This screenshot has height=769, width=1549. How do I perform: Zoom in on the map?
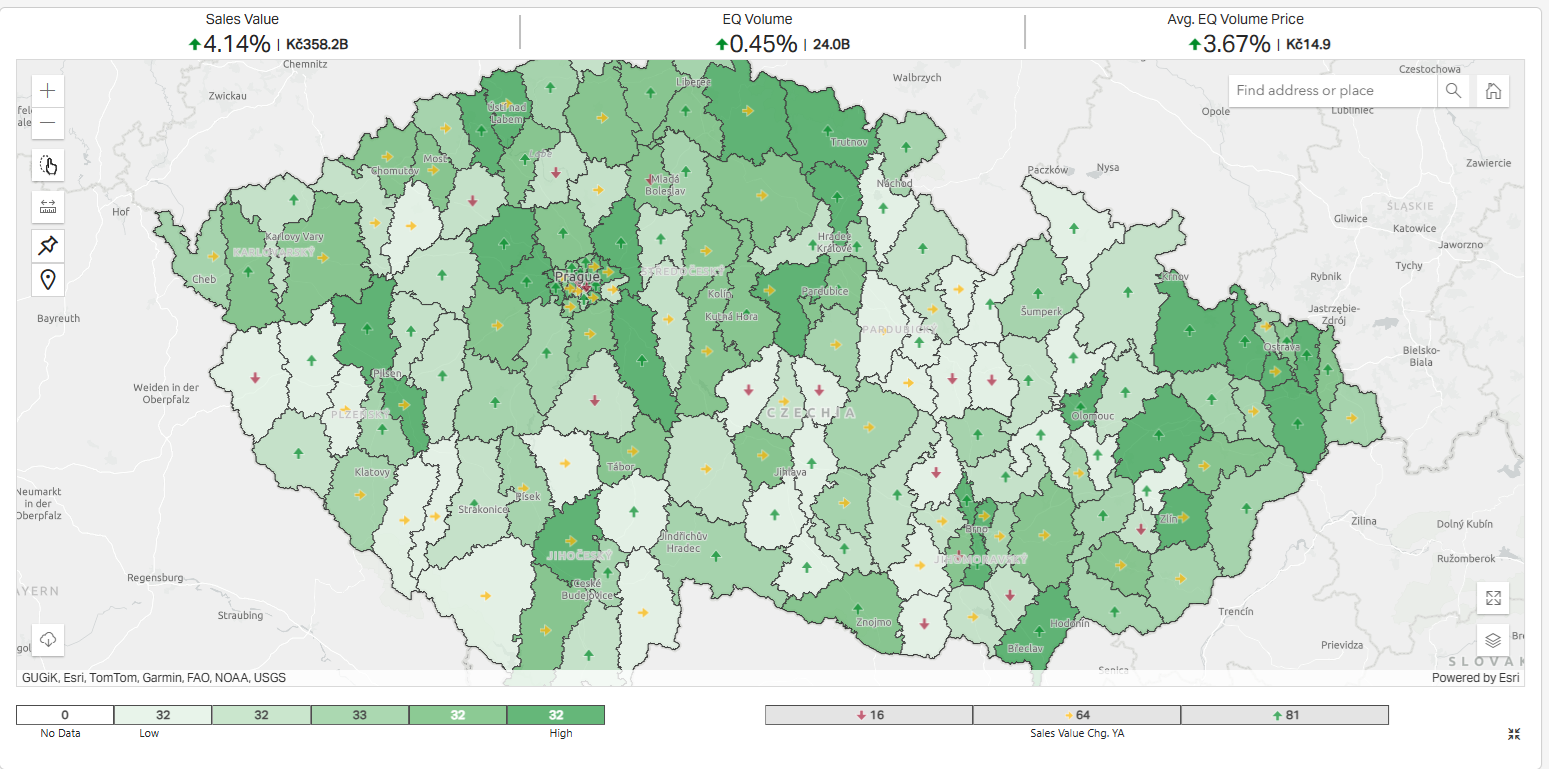(48, 91)
